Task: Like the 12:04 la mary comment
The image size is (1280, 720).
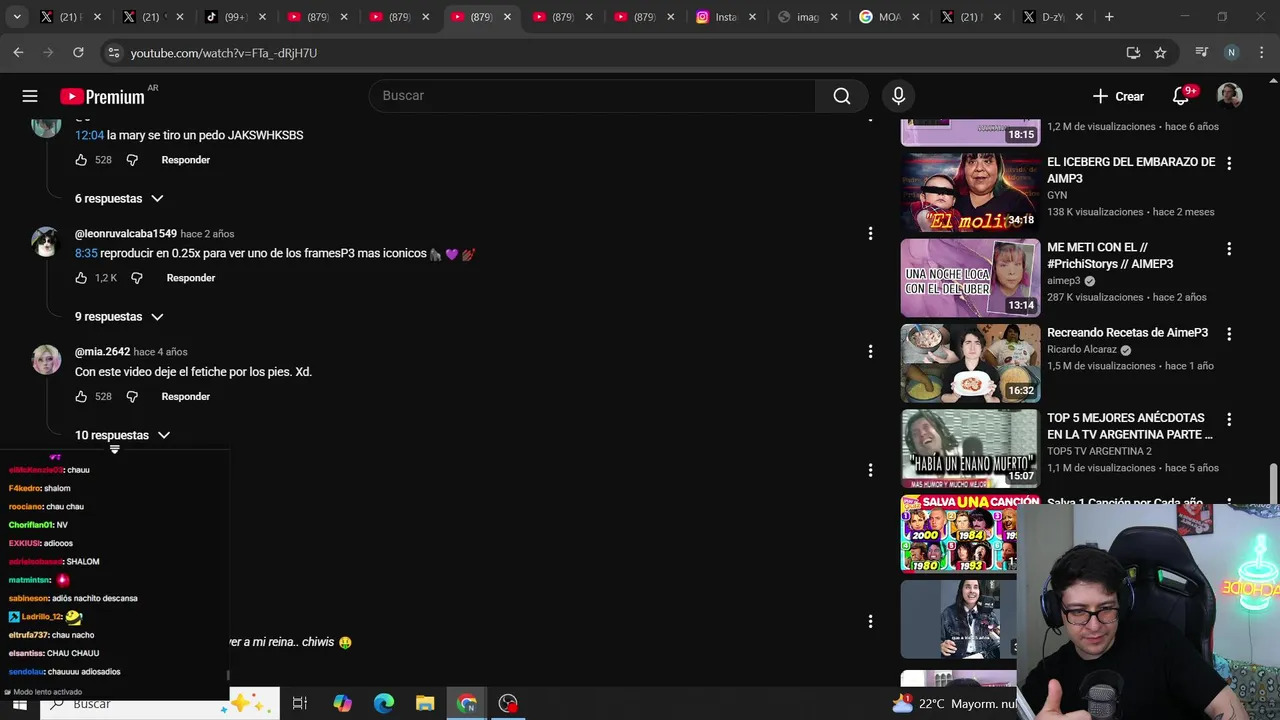Action: (x=81, y=160)
